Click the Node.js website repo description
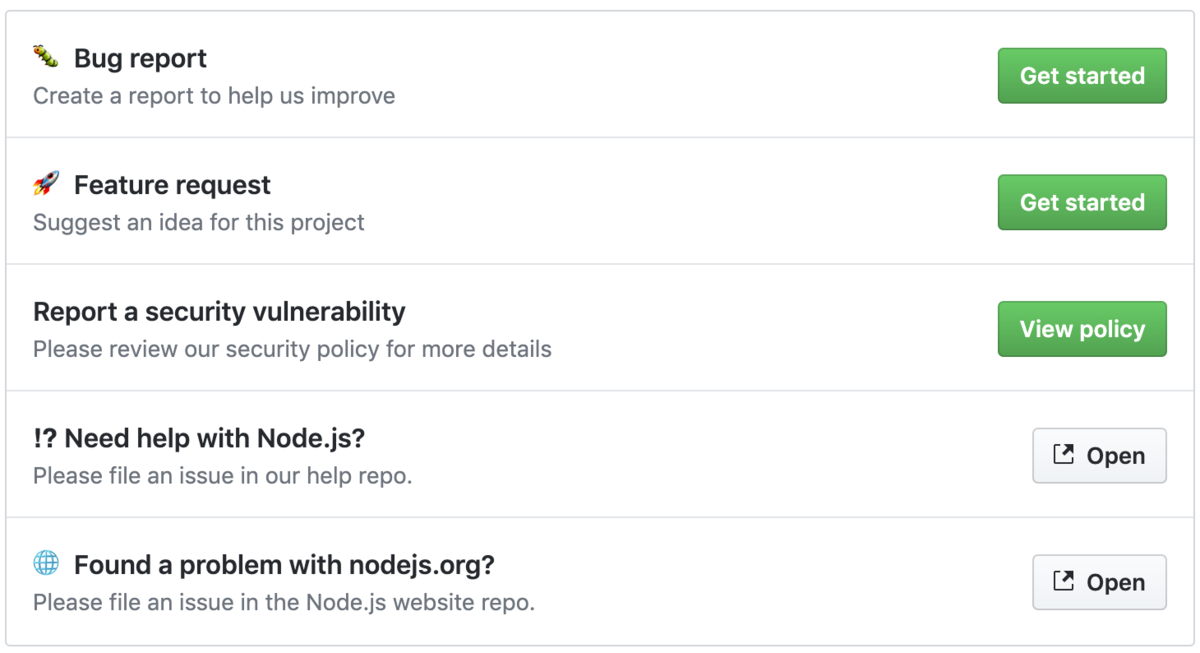Image resolution: width=1200 pixels, height=653 pixels. click(x=284, y=603)
